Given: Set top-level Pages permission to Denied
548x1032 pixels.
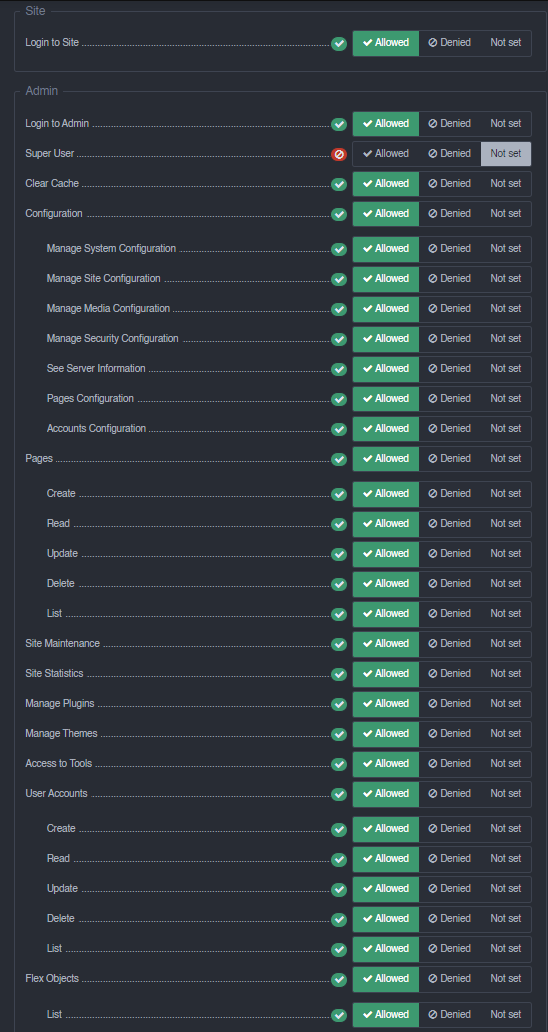Looking at the screenshot, I should click(450, 459).
